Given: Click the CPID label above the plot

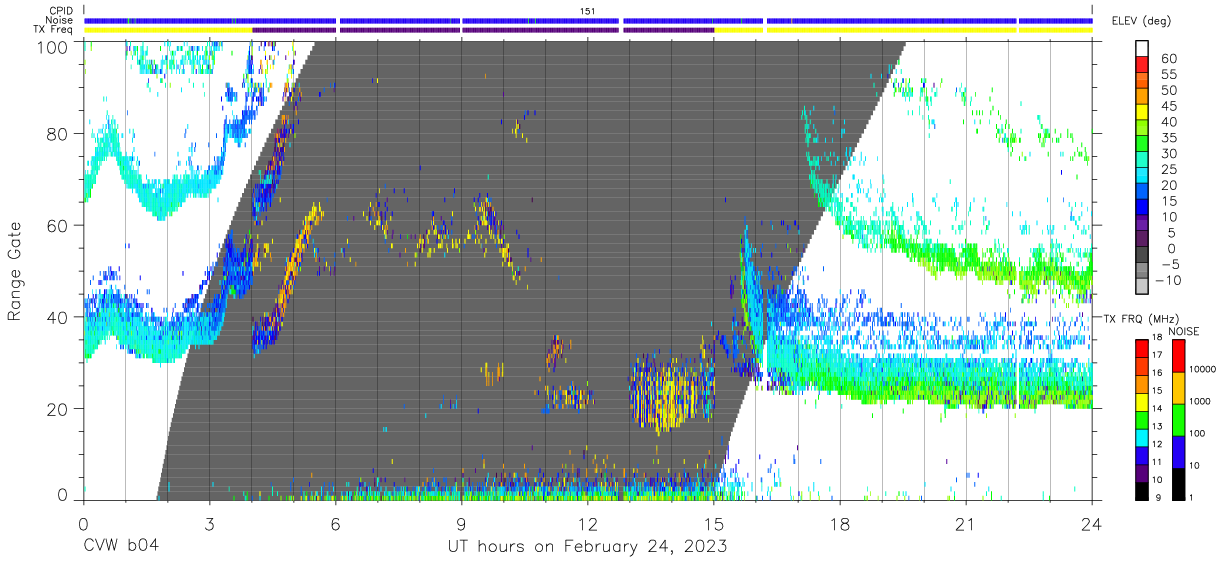Looking at the screenshot, I should (60, 10).
